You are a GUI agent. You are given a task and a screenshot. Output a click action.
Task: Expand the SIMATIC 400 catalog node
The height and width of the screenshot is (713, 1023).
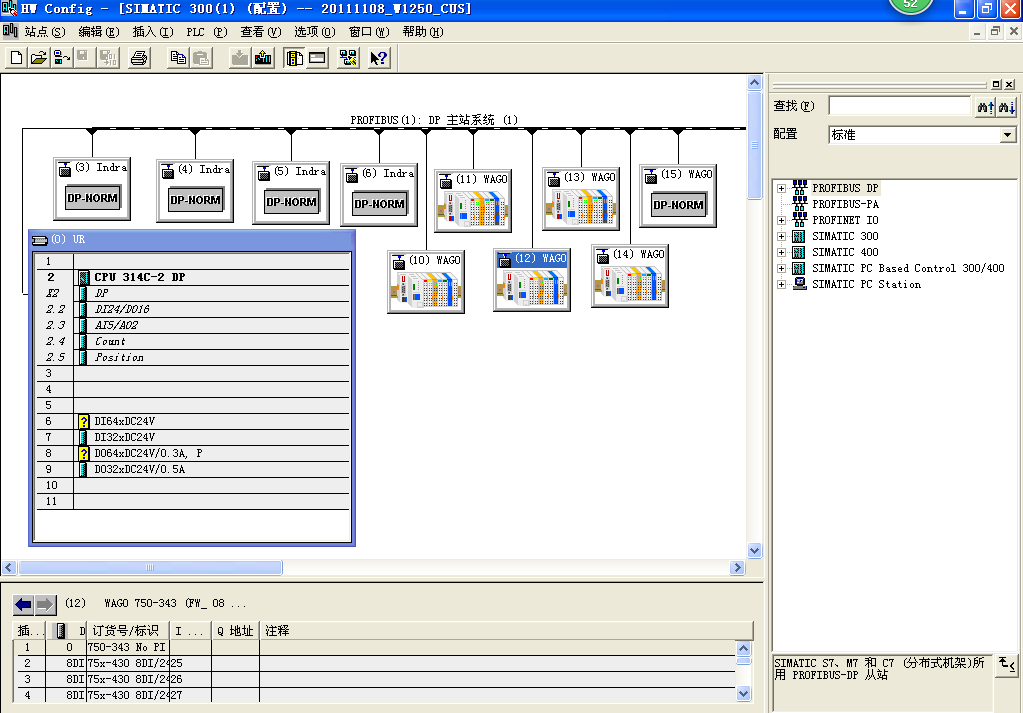pos(781,252)
